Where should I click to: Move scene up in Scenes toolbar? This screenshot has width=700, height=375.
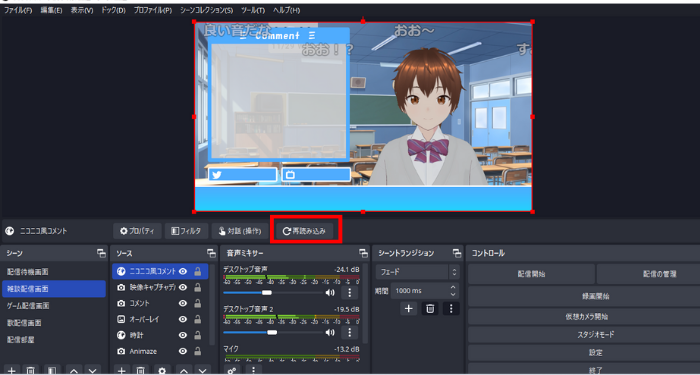click(74, 370)
